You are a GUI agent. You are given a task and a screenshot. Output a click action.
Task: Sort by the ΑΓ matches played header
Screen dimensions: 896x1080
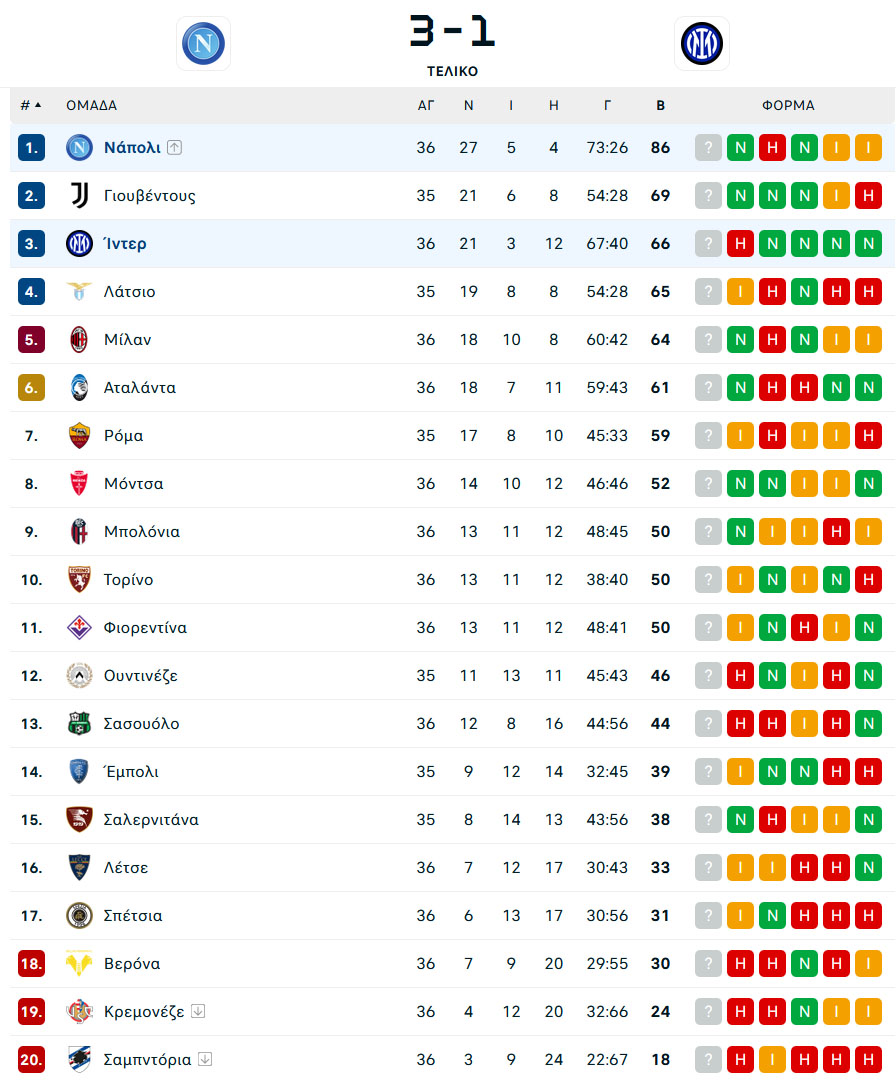tap(426, 105)
